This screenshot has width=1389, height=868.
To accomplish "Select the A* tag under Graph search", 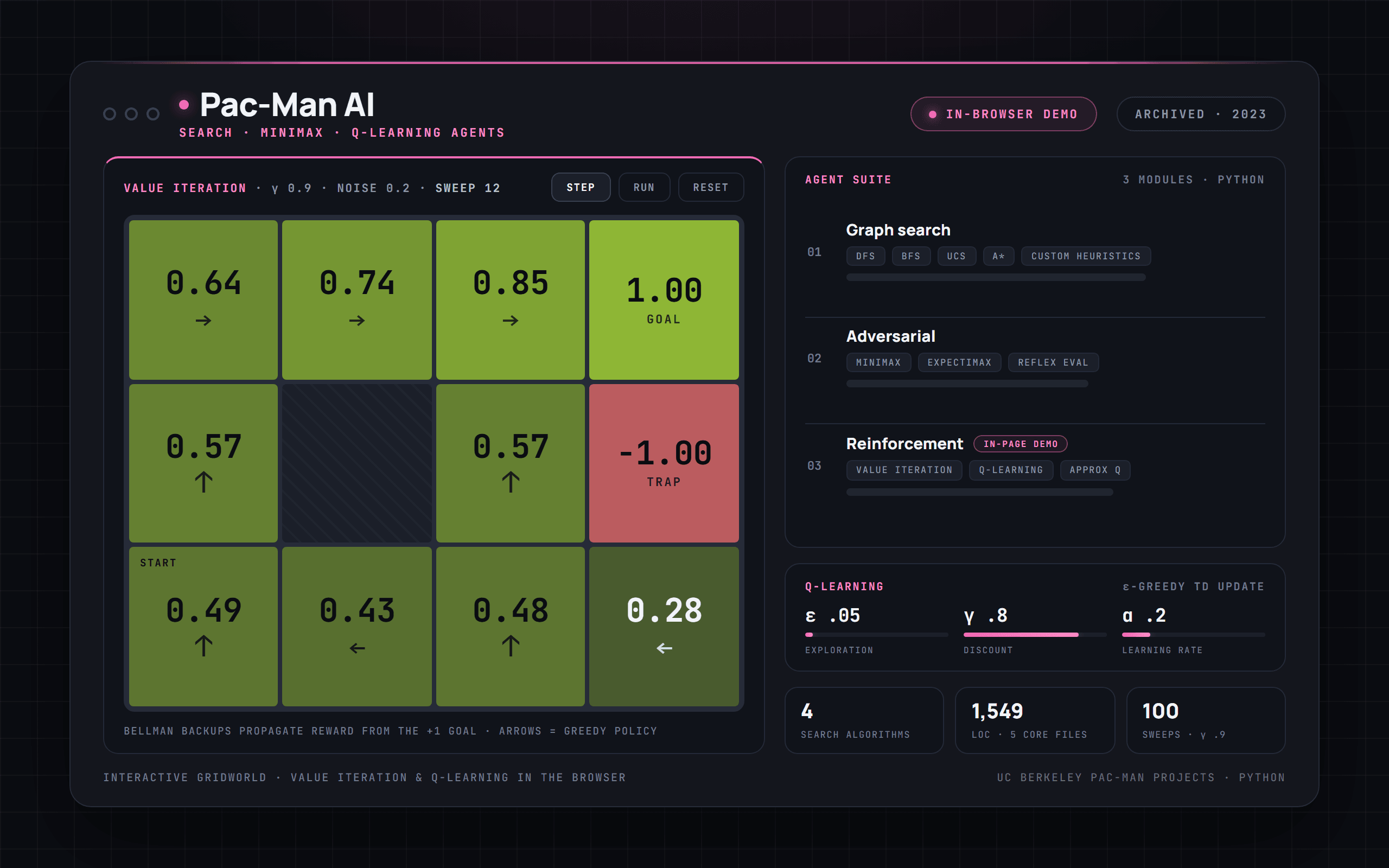I will 998,256.
